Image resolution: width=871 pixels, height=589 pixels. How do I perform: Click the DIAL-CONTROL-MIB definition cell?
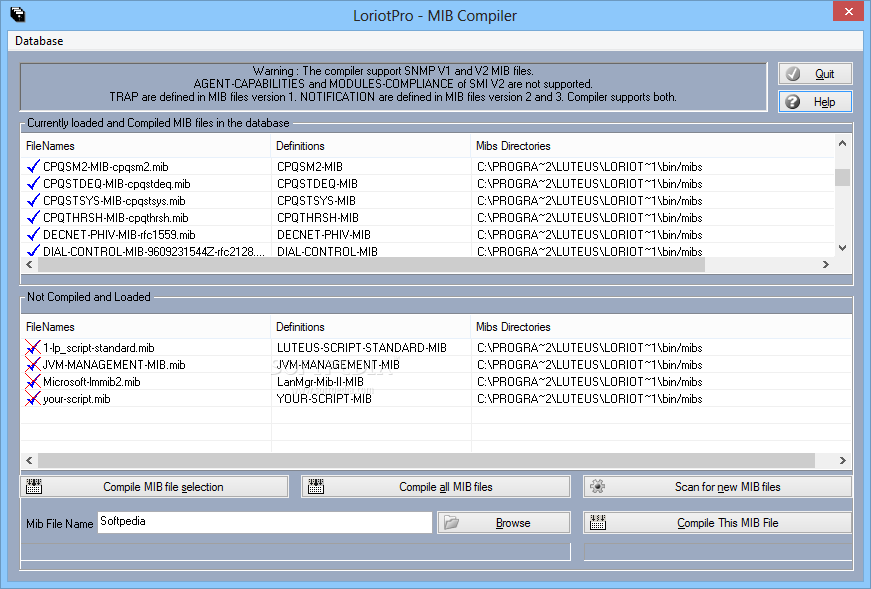coord(327,252)
